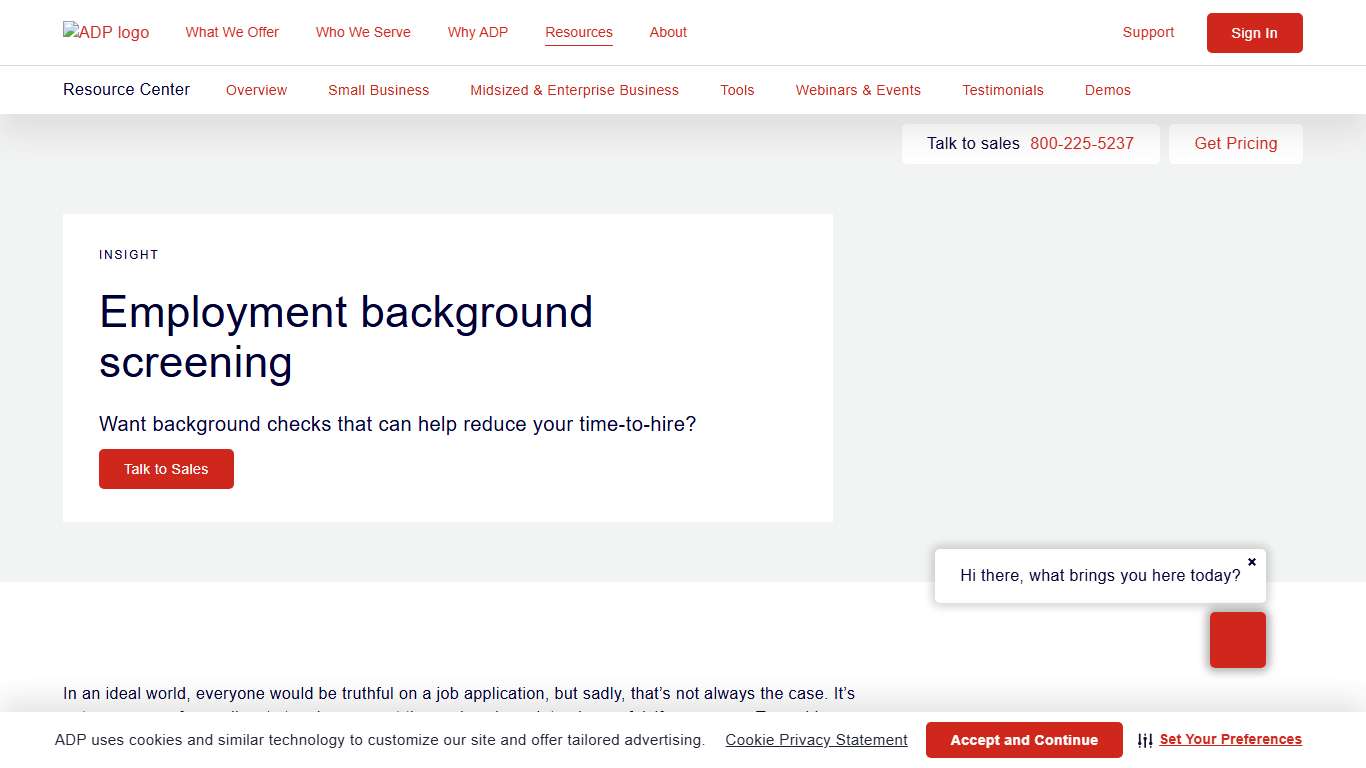Click the Sign In button
This screenshot has width=1366, height=768.
click(x=1254, y=32)
